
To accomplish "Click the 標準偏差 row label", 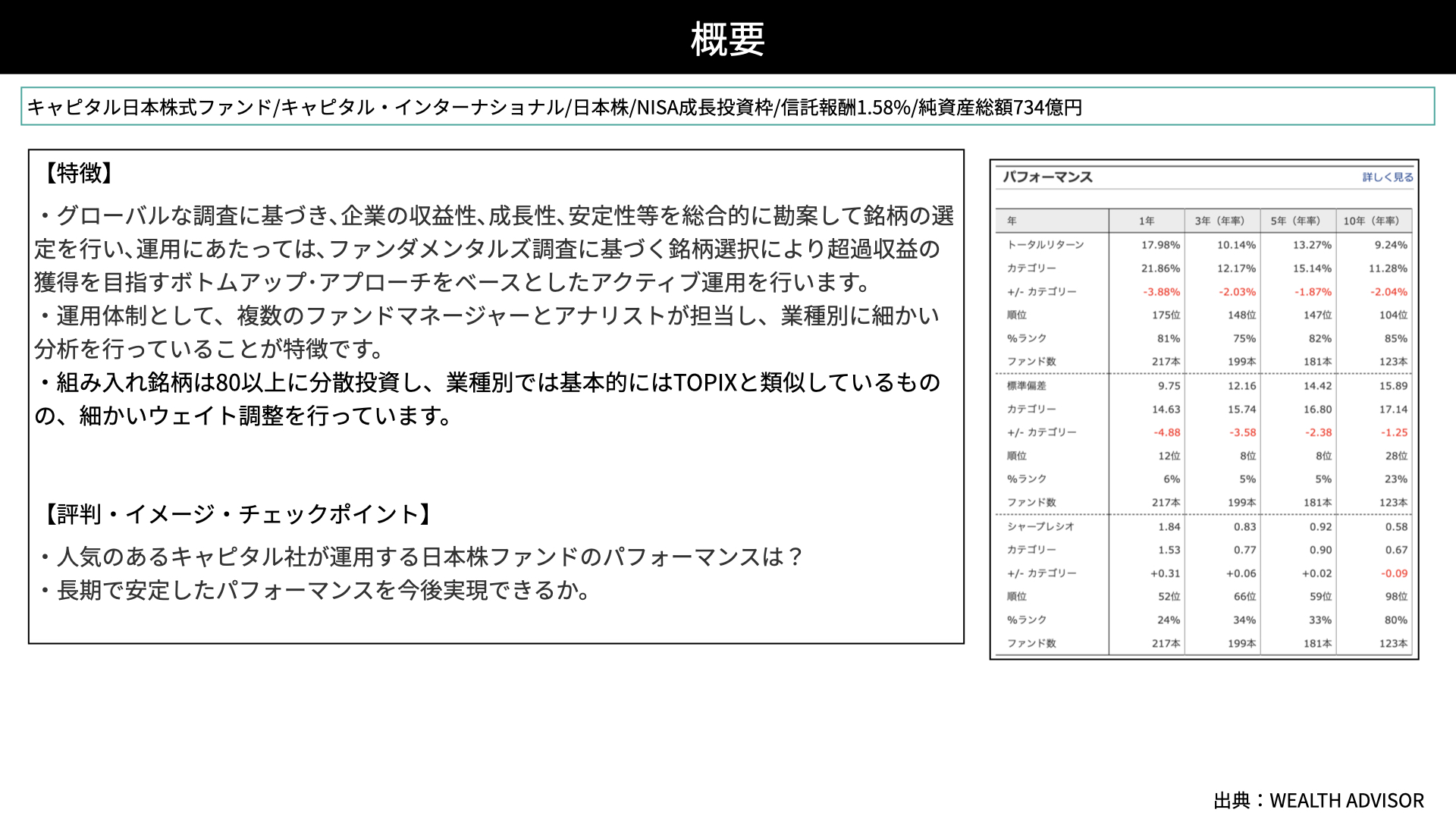I will coord(1026,386).
